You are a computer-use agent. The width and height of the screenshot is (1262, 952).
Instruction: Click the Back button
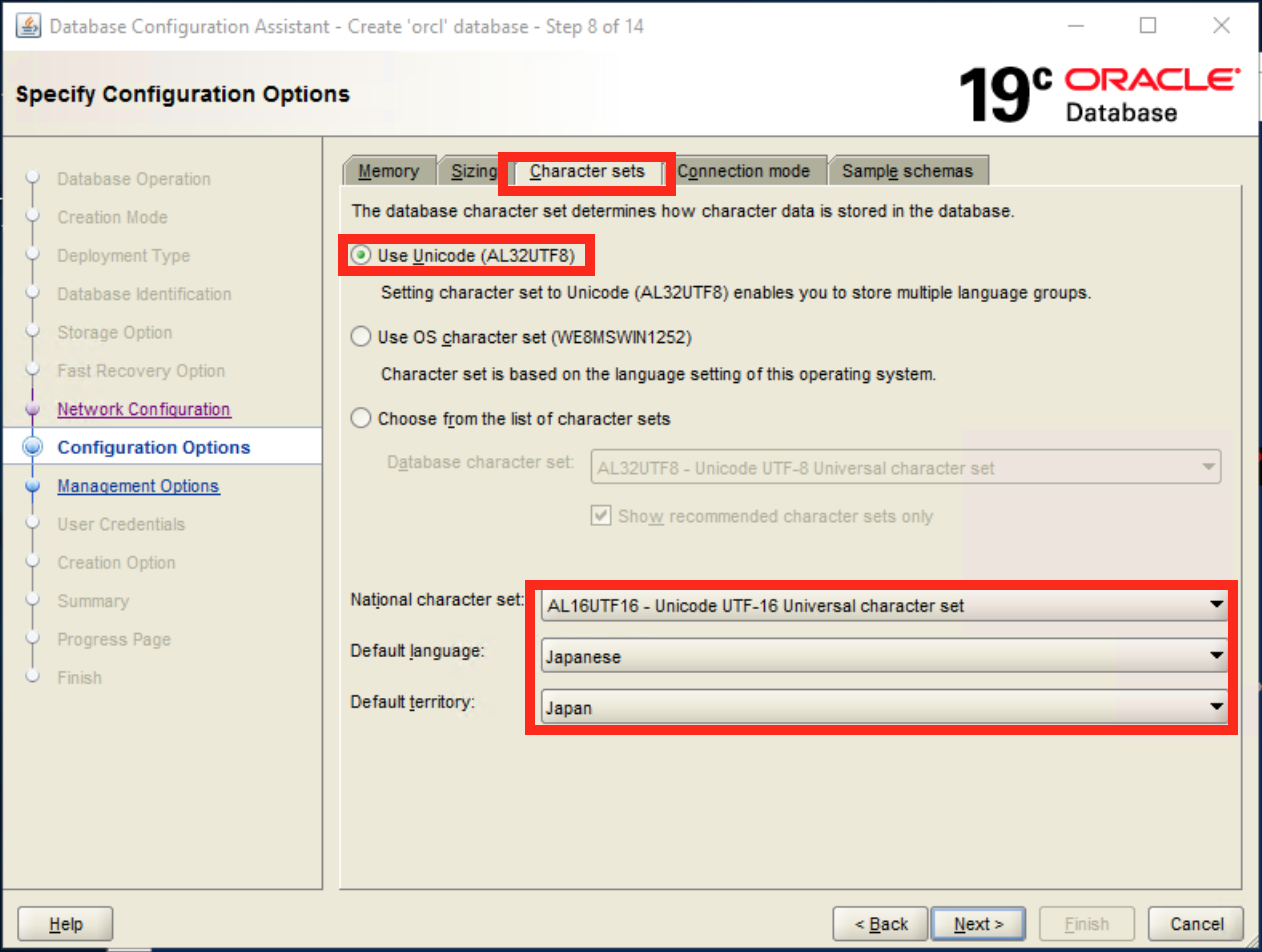tap(879, 924)
